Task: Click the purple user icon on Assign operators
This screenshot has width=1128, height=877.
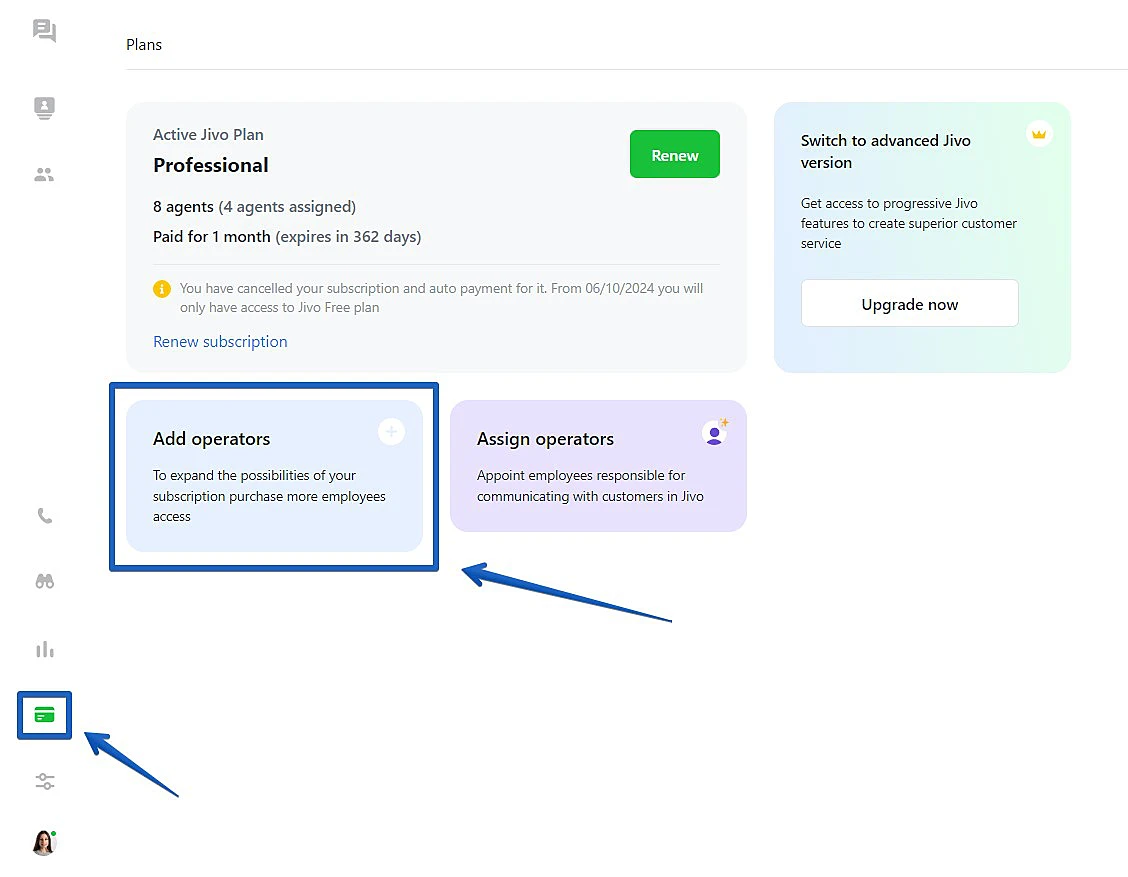Action: [714, 433]
